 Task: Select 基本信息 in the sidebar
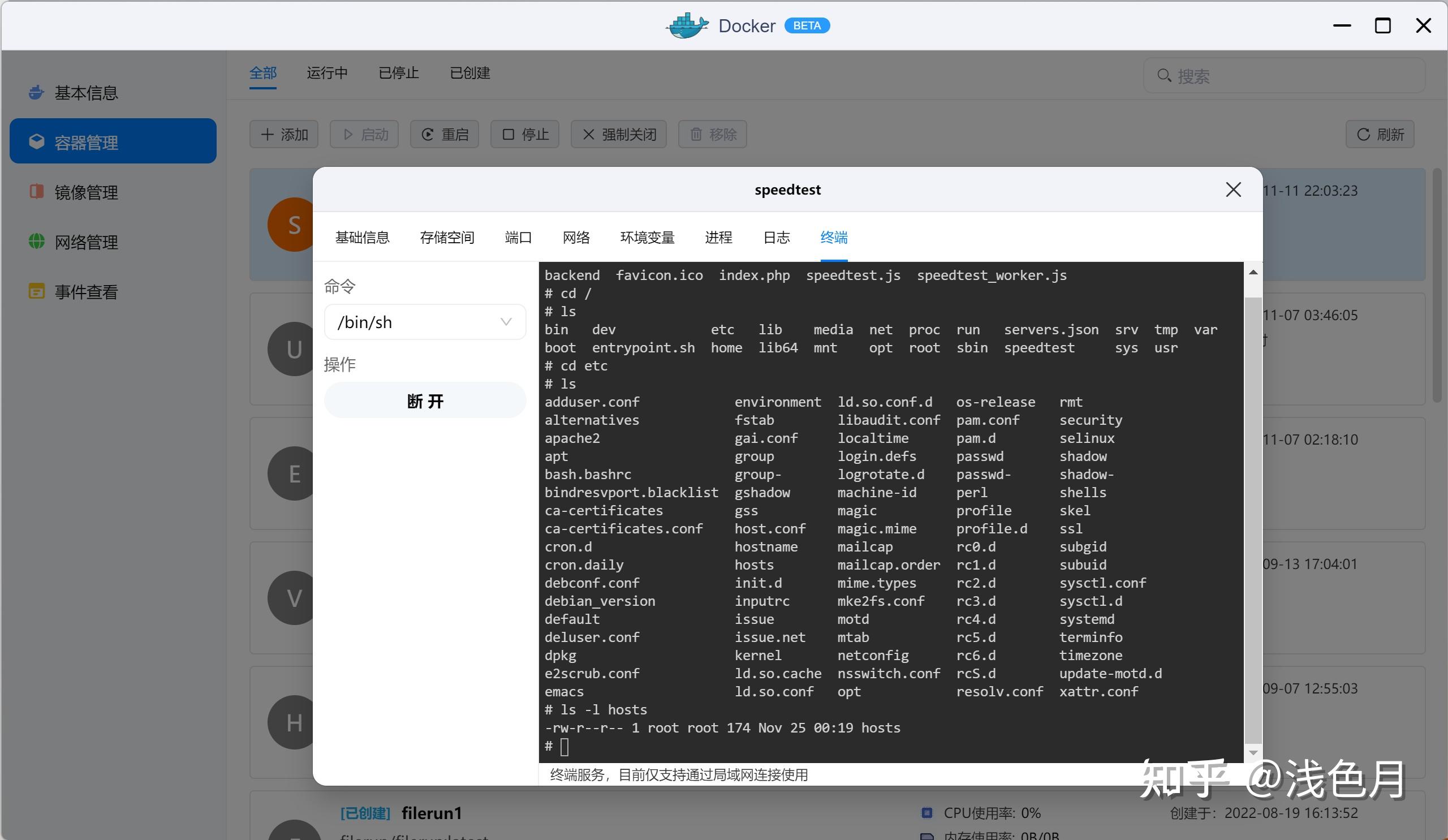(85, 92)
